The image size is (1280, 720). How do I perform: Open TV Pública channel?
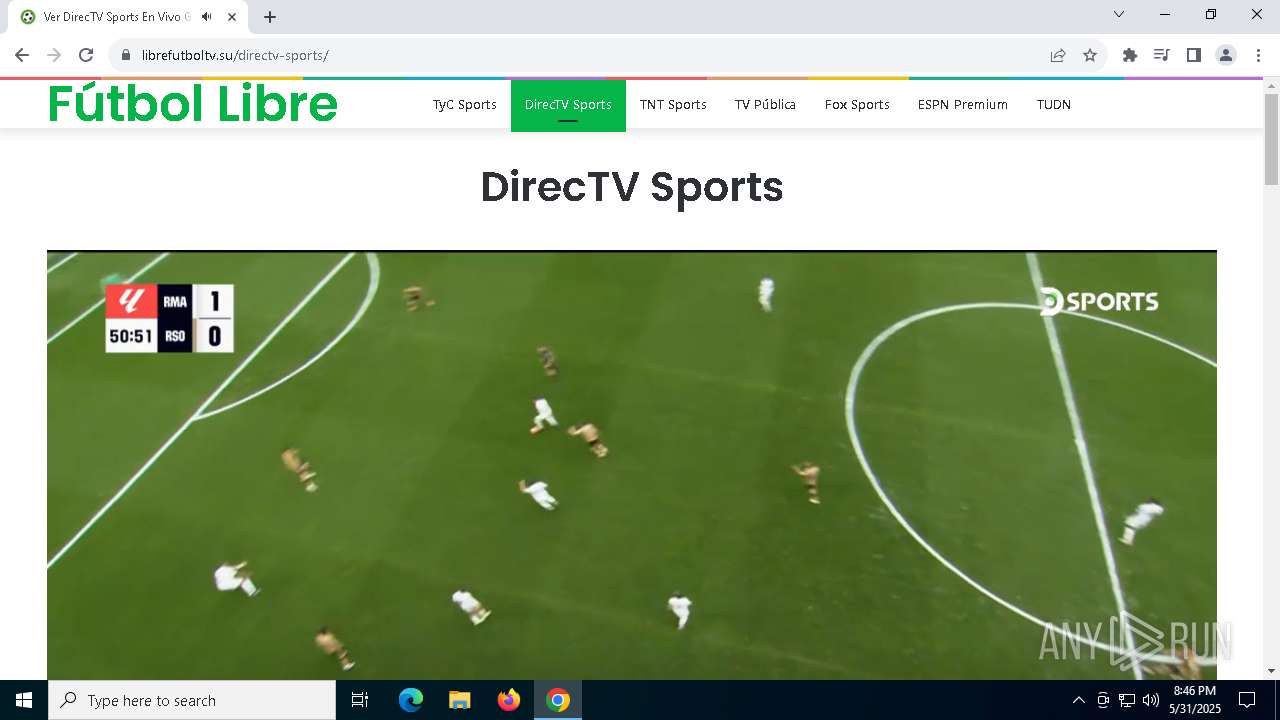coord(765,104)
